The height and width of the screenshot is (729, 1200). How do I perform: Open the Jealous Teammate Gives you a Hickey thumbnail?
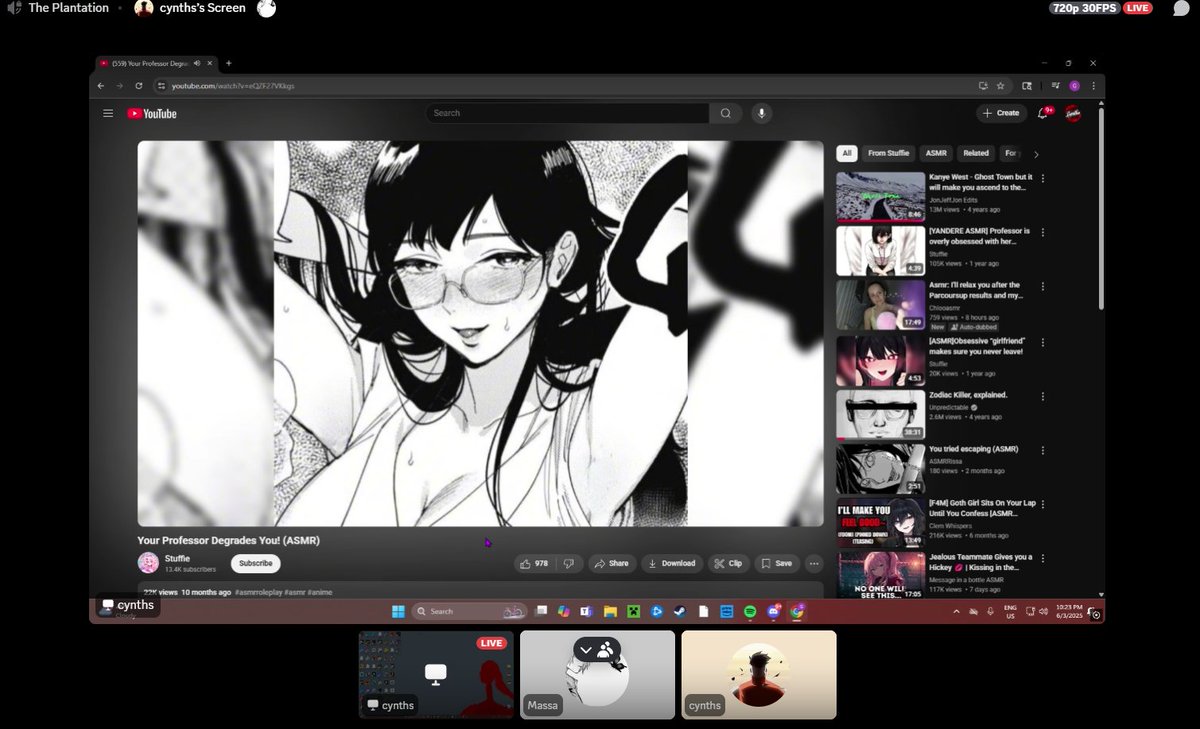point(881,577)
